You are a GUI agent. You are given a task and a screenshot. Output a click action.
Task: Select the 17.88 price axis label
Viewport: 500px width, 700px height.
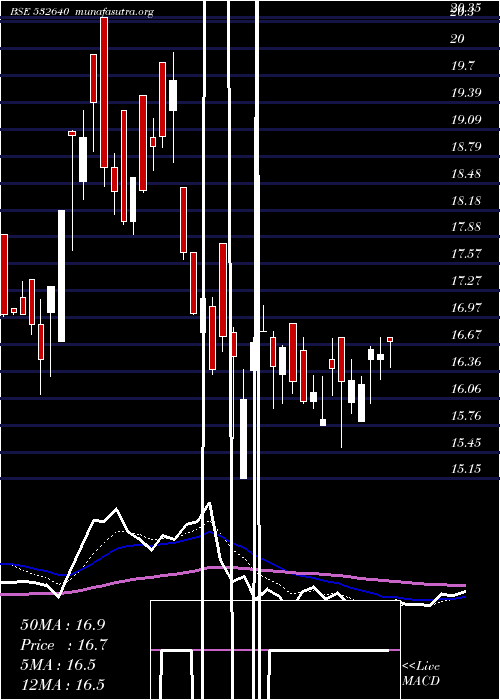[x=466, y=227]
